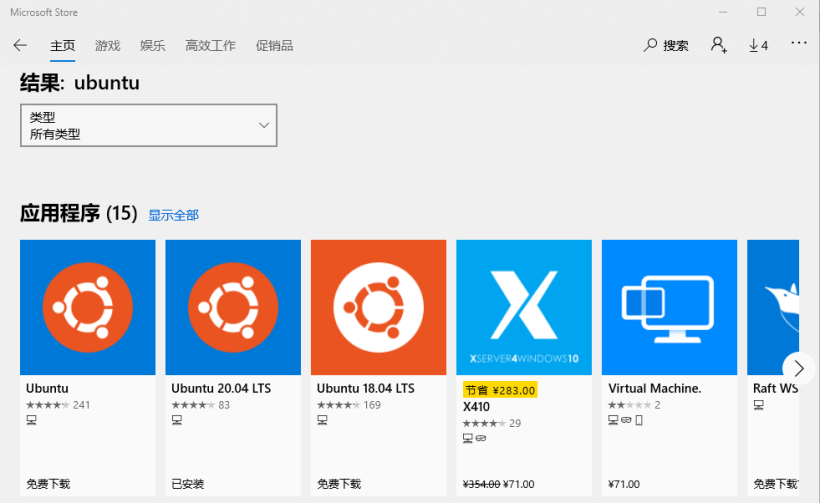Click the Ubuntu 20.04 LTS title text
The image size is (820, 503).
(221, 388)
